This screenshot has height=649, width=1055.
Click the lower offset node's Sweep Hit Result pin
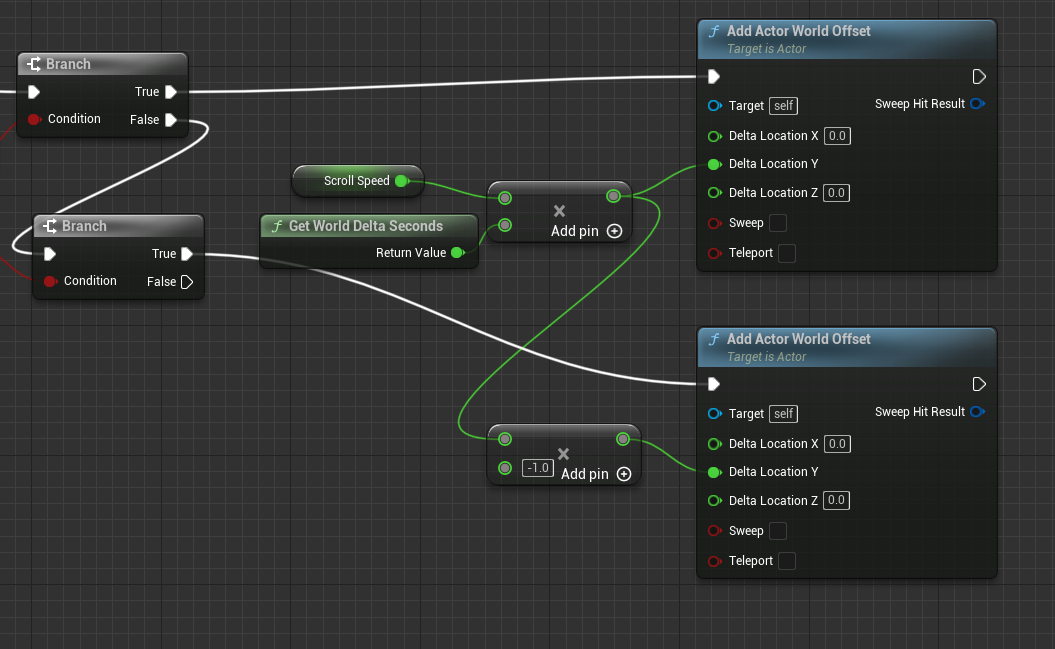click(978, 412)
